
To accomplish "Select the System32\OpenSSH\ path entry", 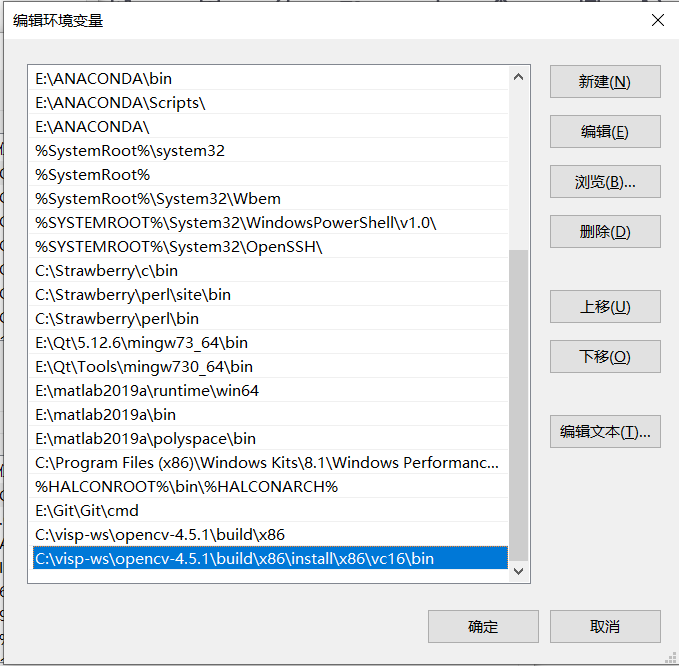I will 268,246.
